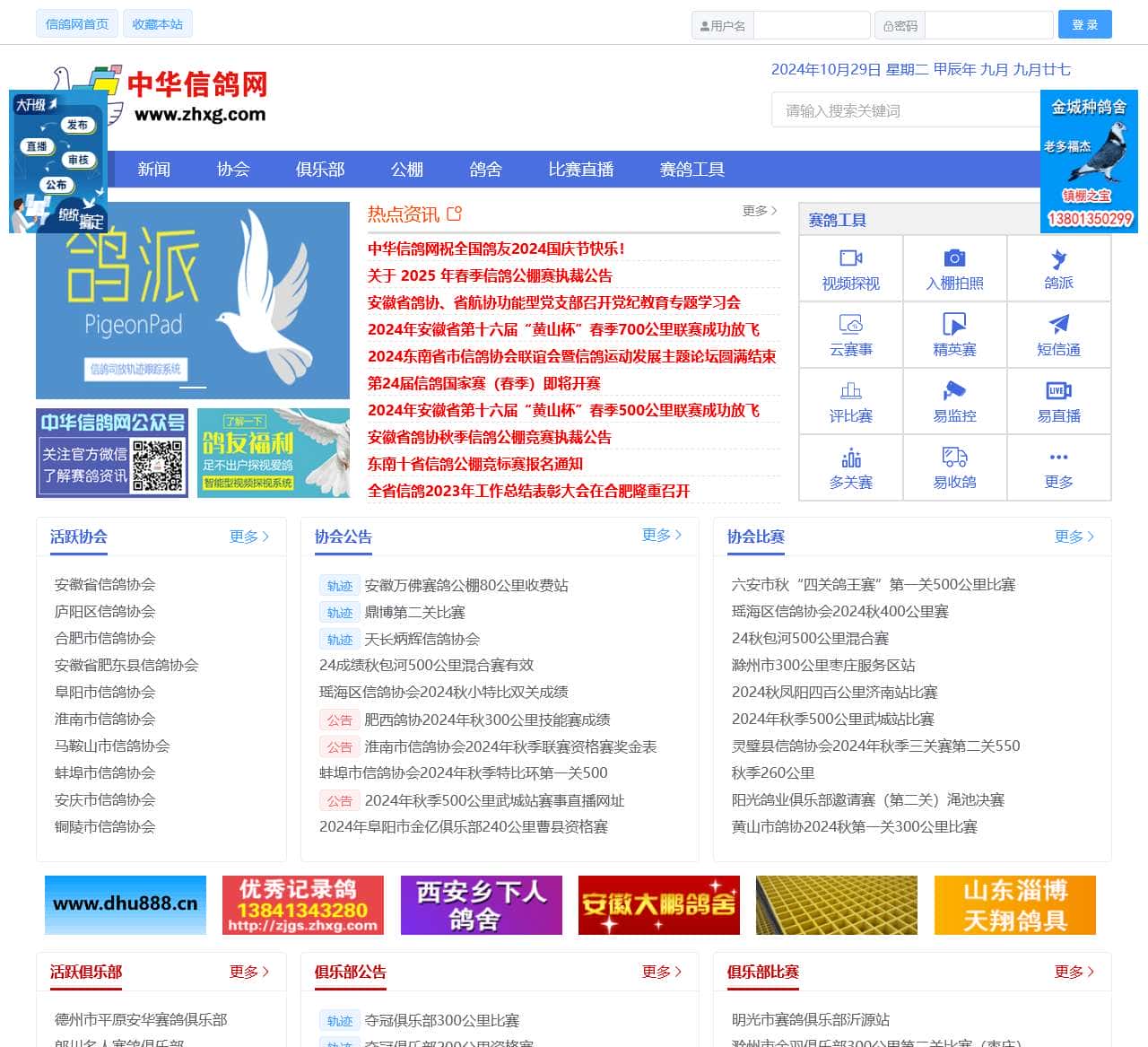The height and width of the screenshot is (1047, 1148).
Task: Click the 山东淄博天翔鸽具 ad banner
Action: 1015,905
